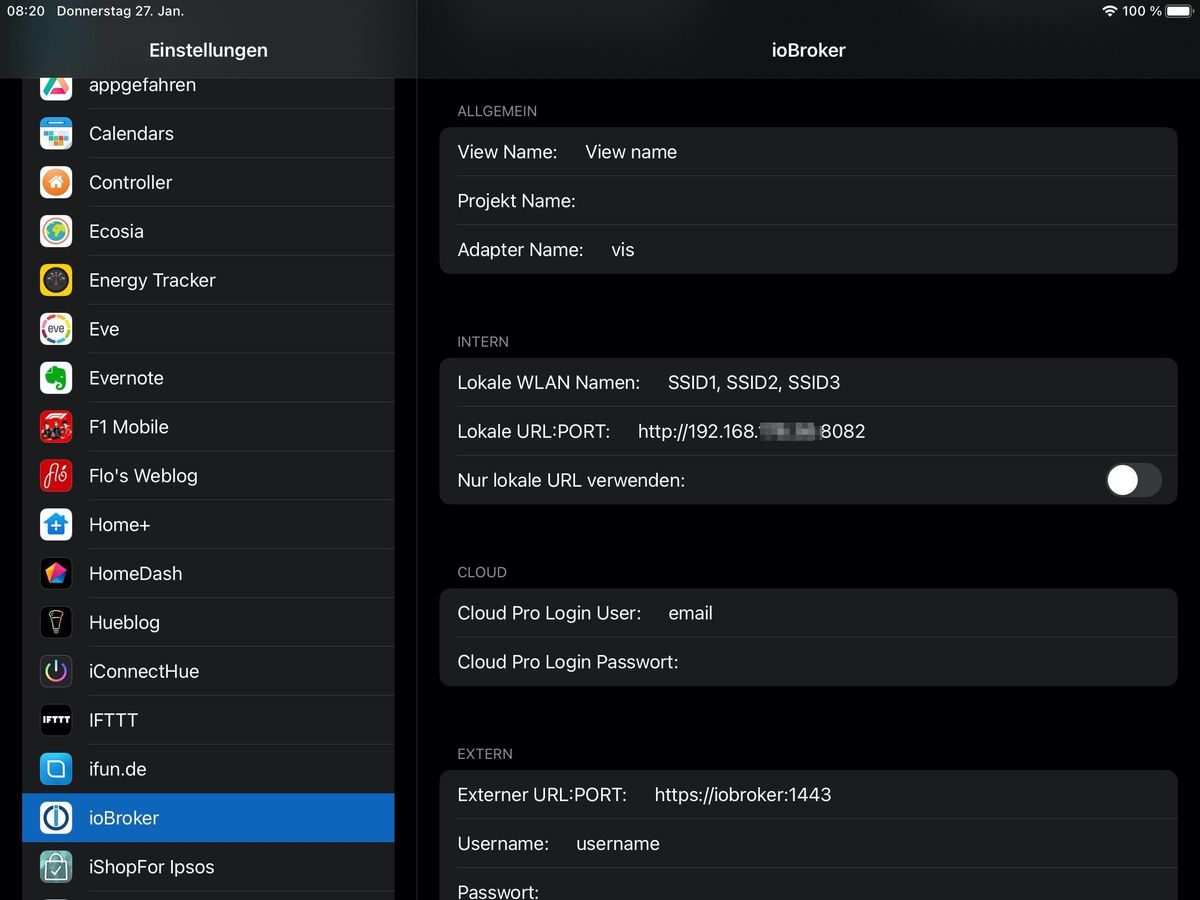
Task: Edit Cloud Pro Login User field
Action: pyautogui.click(x=808, y=613)
